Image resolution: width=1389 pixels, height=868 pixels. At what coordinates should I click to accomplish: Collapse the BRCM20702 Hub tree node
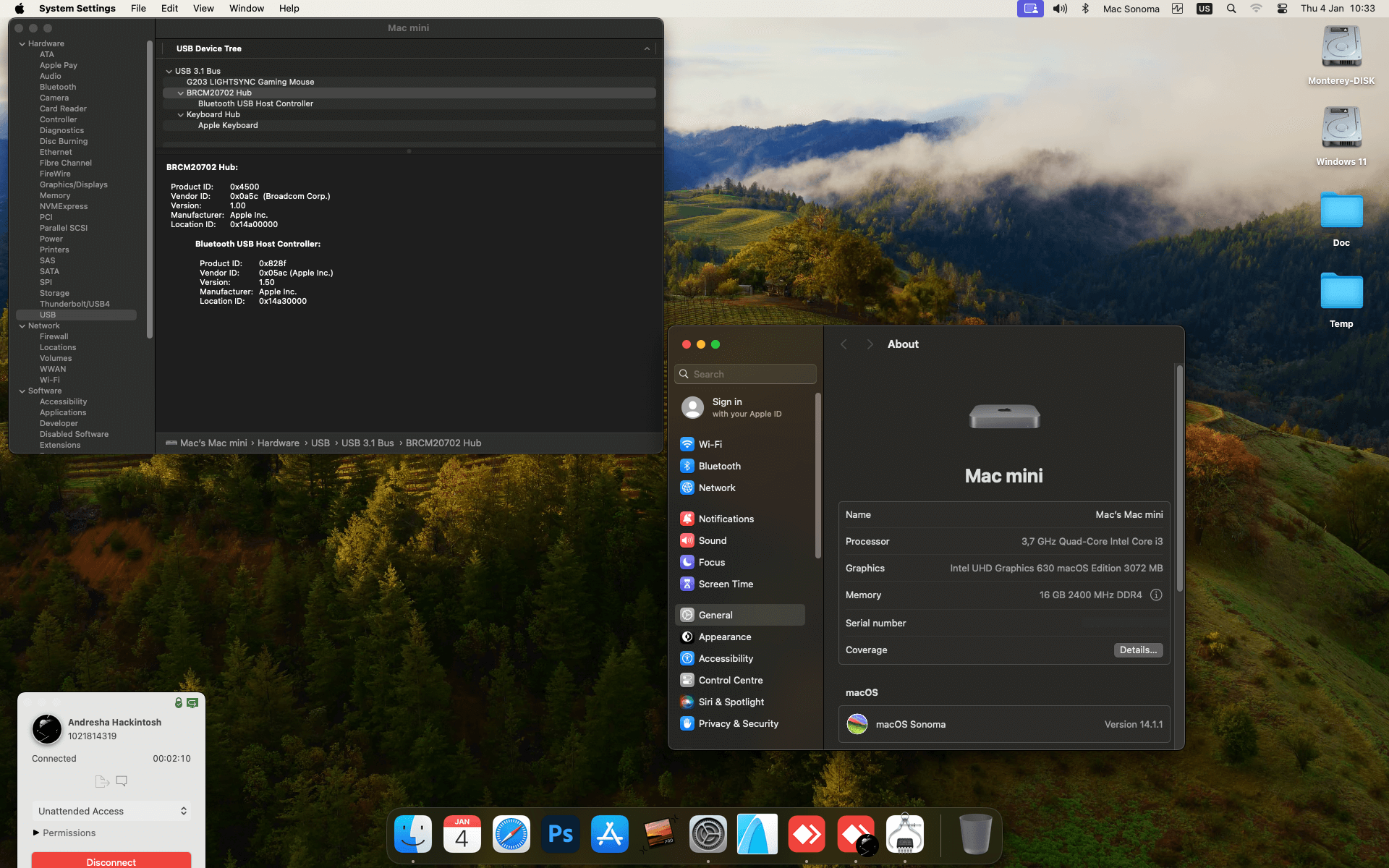pos(181,93)
